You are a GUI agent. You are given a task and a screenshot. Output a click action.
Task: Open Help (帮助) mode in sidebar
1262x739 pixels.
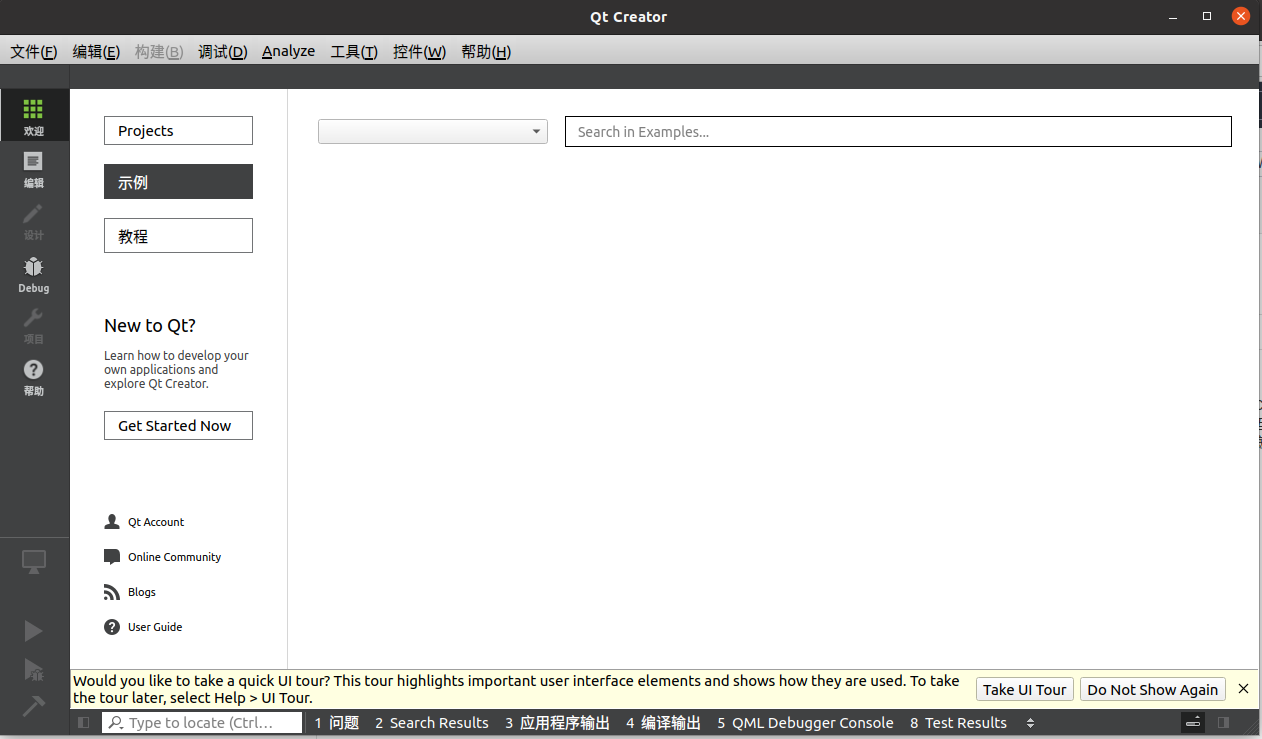(x=34, y=378)
